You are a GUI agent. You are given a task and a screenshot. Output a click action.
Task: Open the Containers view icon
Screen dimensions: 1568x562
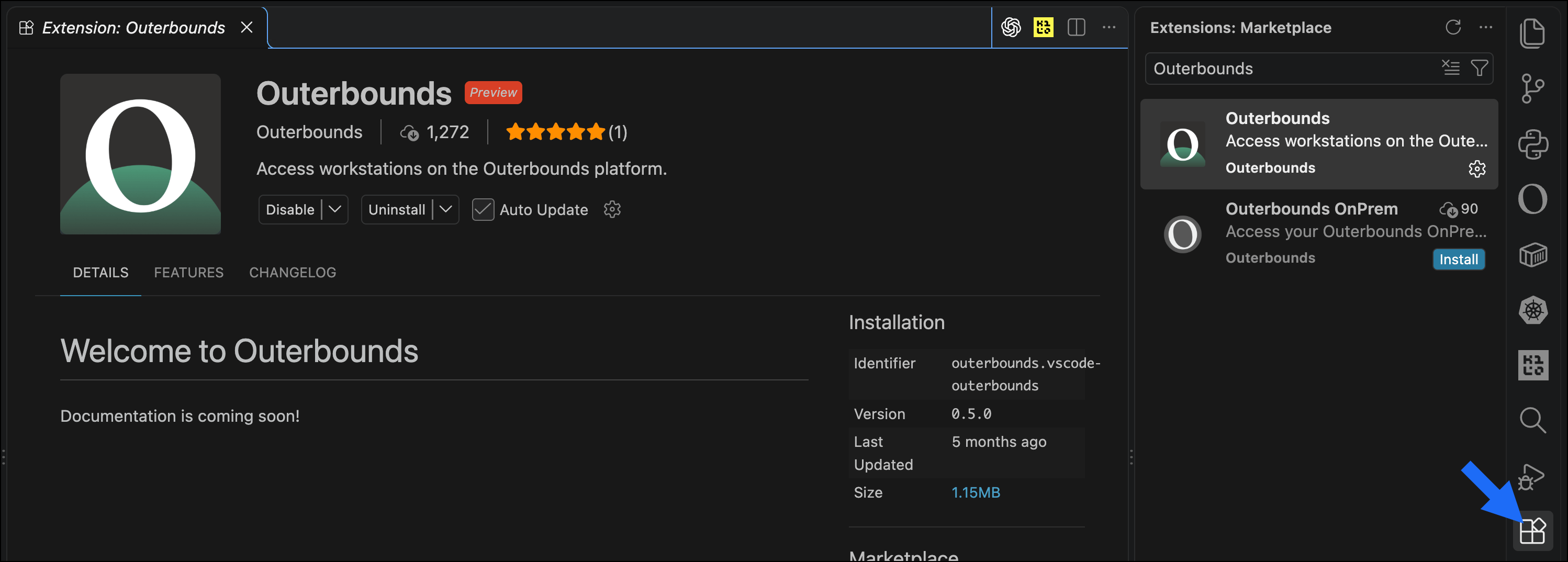[1533, 254]
